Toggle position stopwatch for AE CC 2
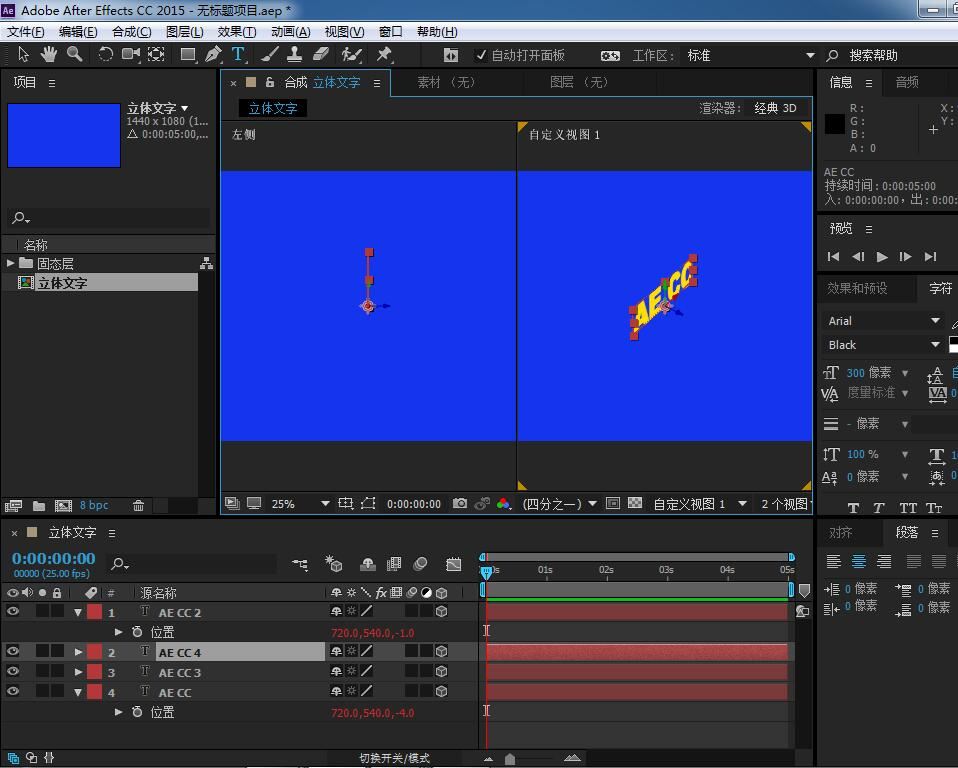The image size is (958, 768). coord(137,632)
